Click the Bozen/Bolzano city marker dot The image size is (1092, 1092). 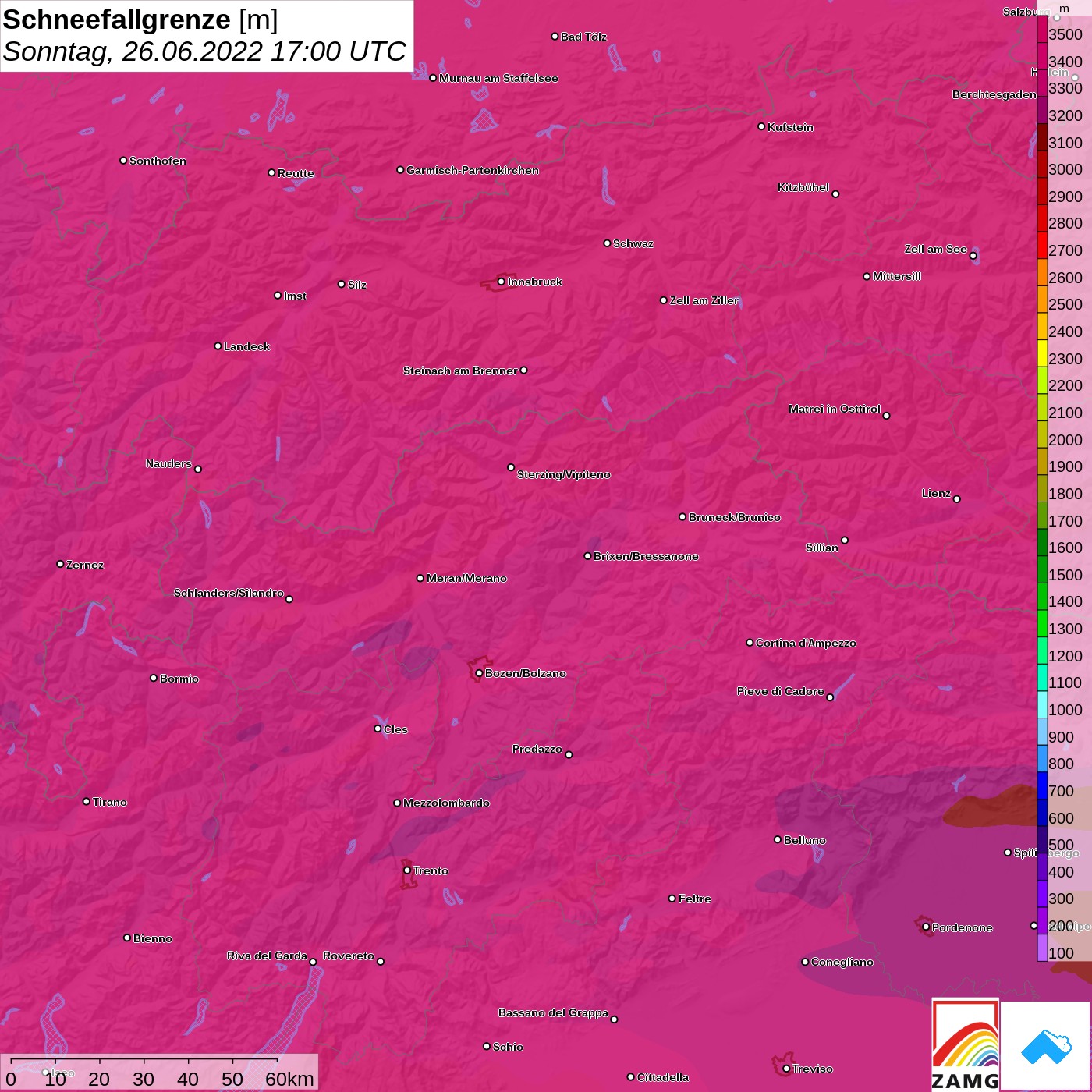(x=479, y=673)
